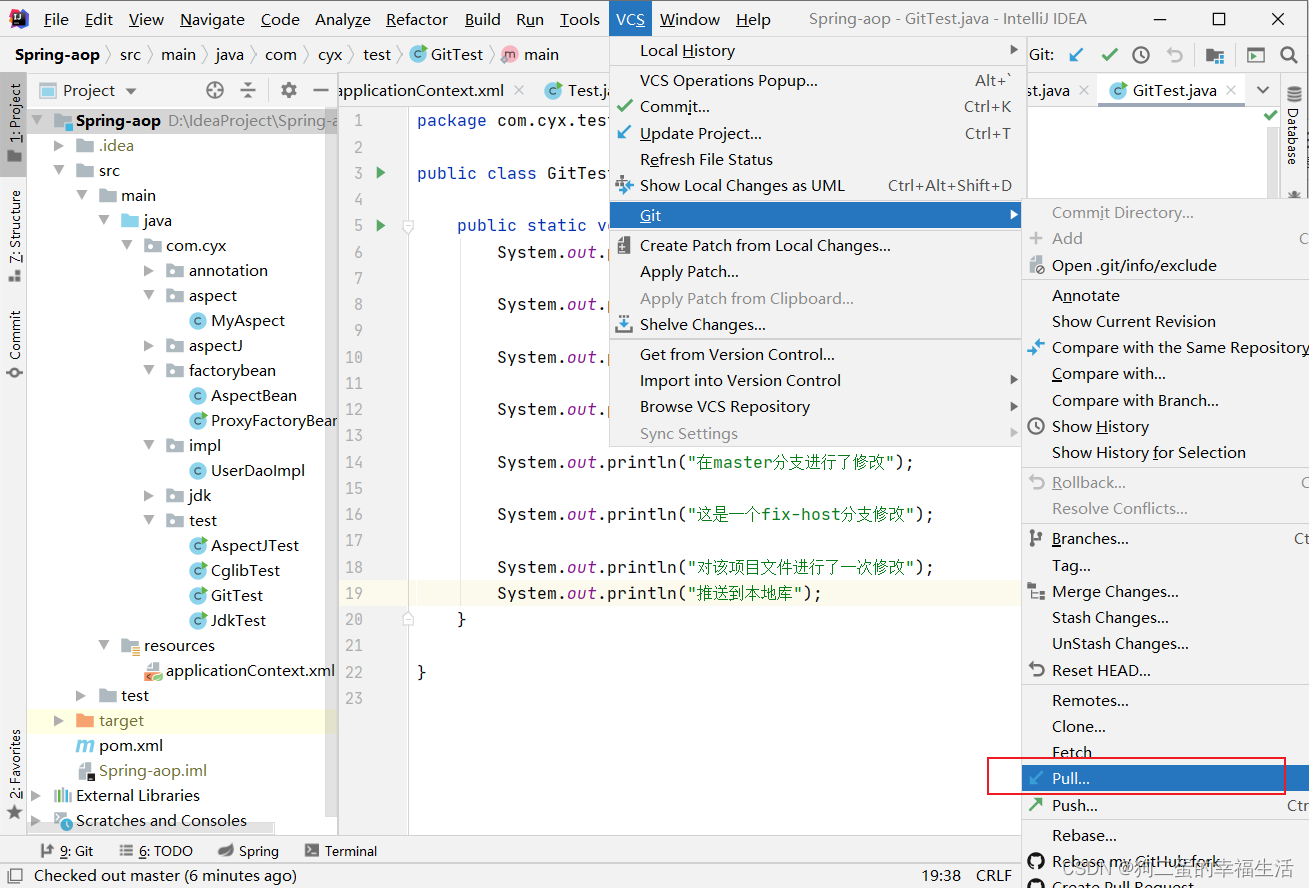
Task: Expand the annotation package
Action: pyautogui.click(x=148, y=270)
